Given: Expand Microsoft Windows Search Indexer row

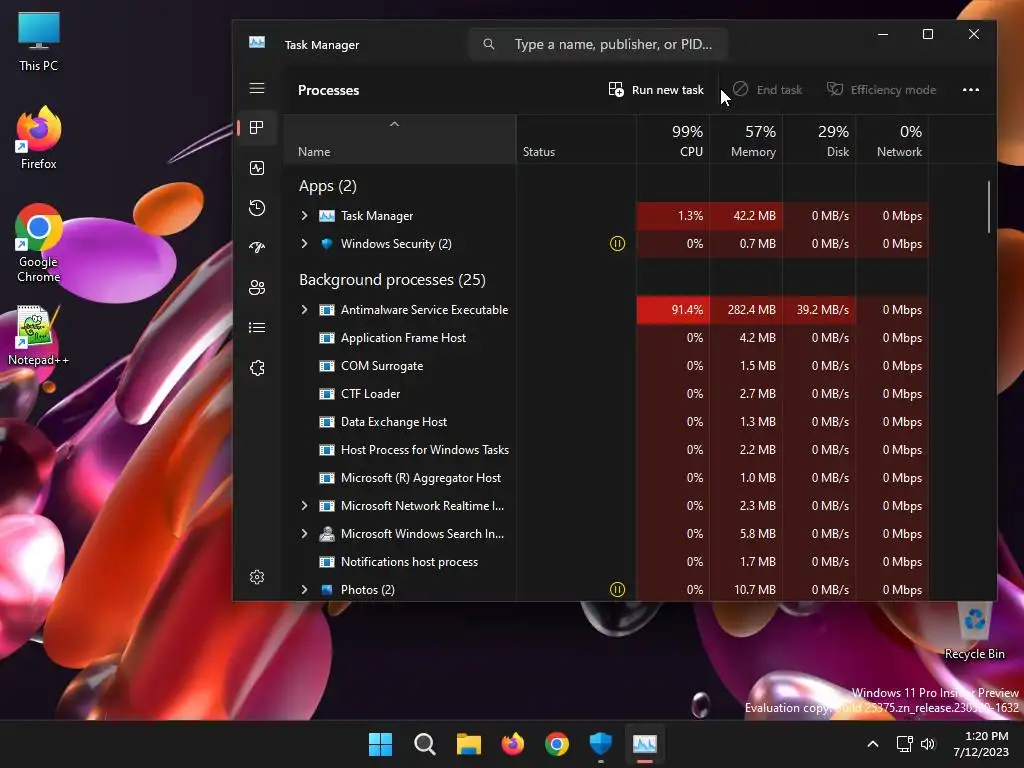Looking at the screenshot, I should pos(304,534).
